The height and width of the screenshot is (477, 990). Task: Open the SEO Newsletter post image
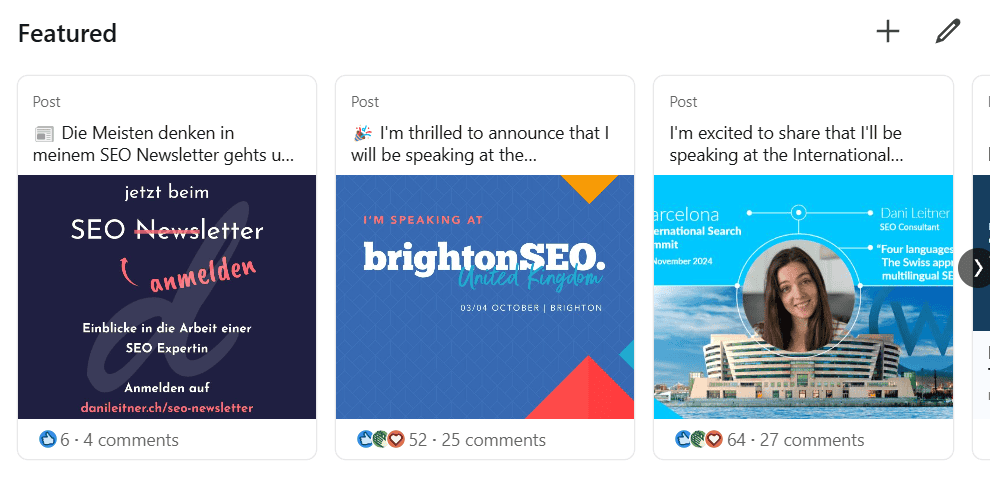point(167,297)
